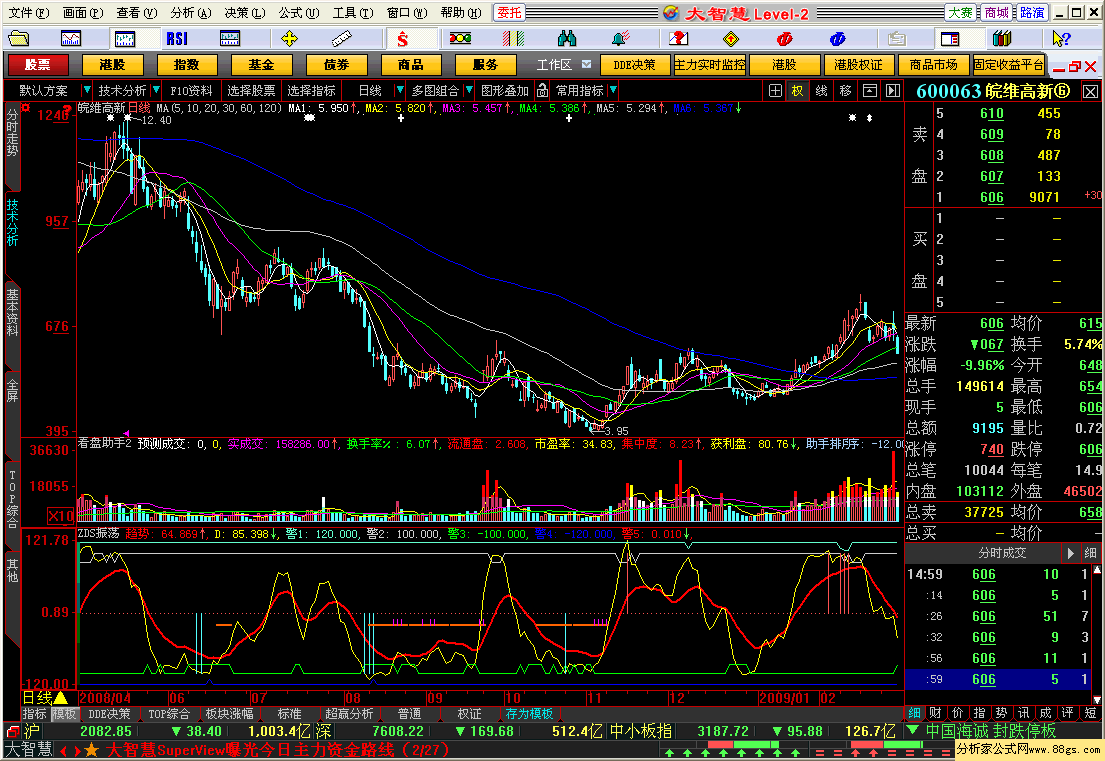
Task: Select the four-way move arrows icon
Action: tap(289, 38)
